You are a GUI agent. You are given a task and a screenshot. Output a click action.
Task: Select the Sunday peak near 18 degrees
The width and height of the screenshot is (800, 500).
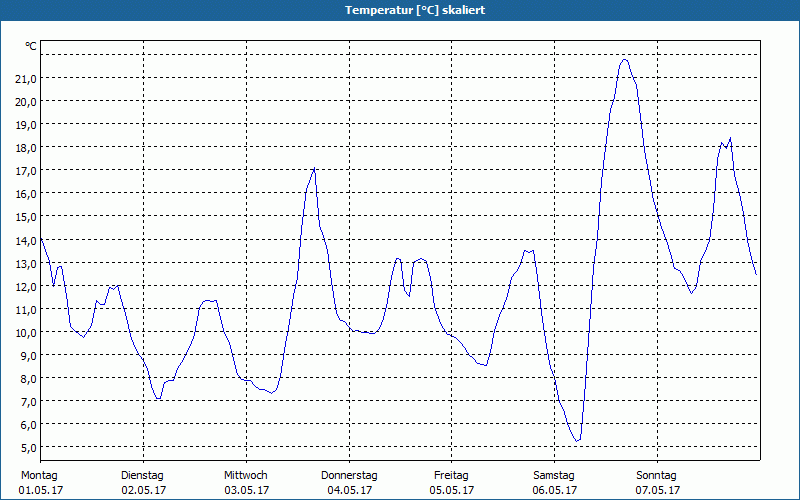point(730,138)
